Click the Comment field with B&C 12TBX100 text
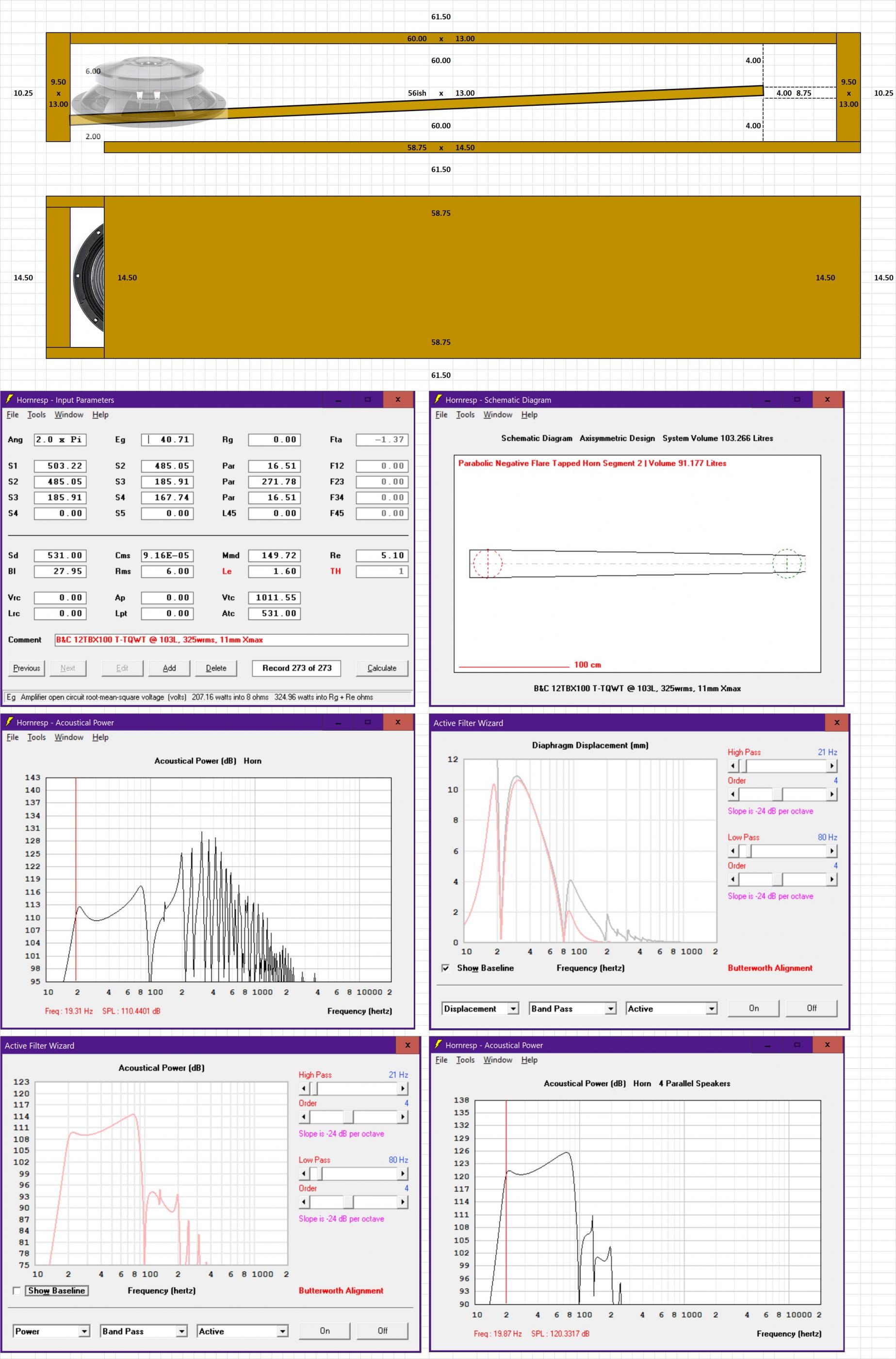 pos(231,640)
